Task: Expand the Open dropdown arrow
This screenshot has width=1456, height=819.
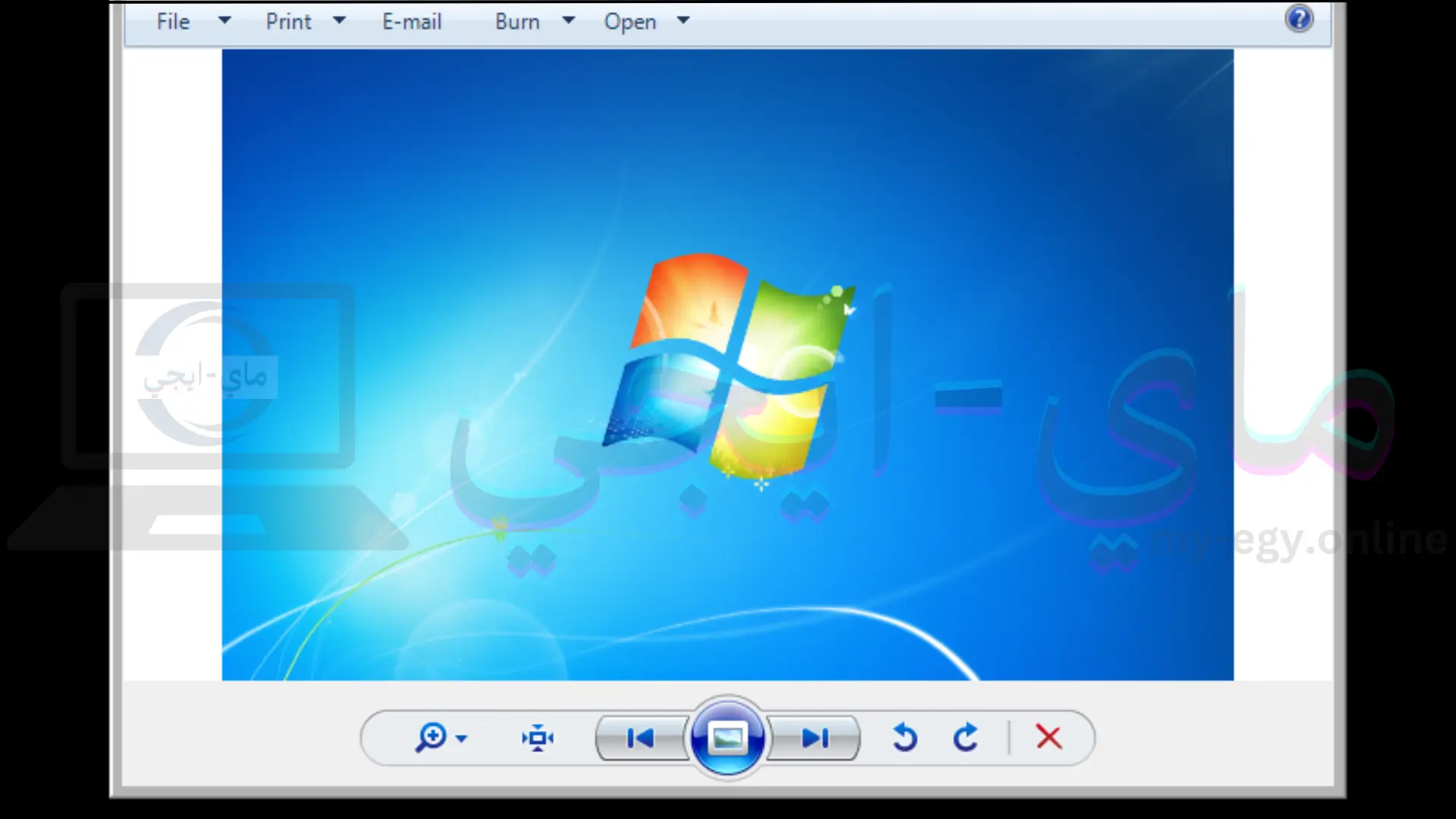Action: (683, 20)
